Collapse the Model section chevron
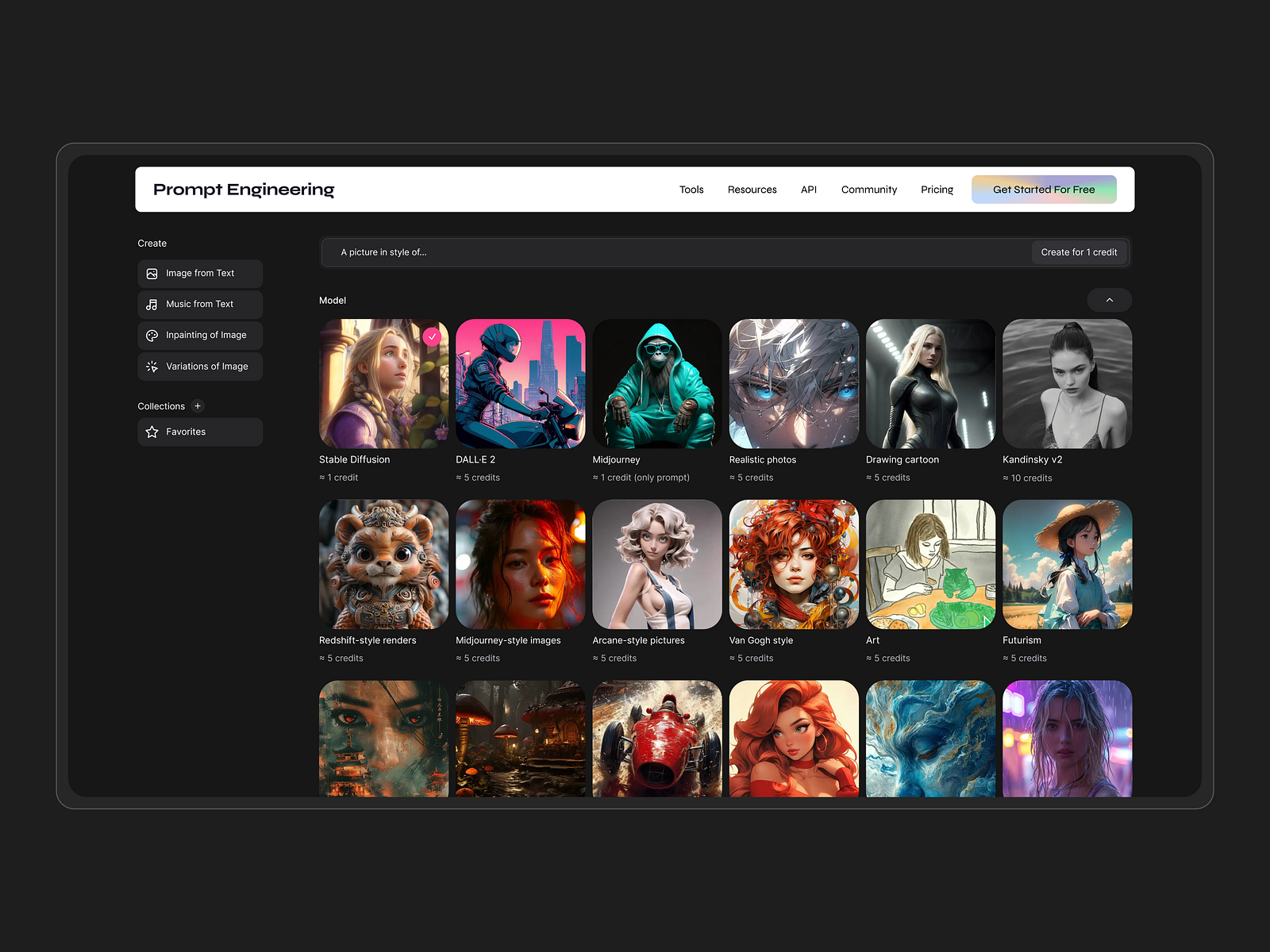1270x952 pixels. tap(1109, 300)
